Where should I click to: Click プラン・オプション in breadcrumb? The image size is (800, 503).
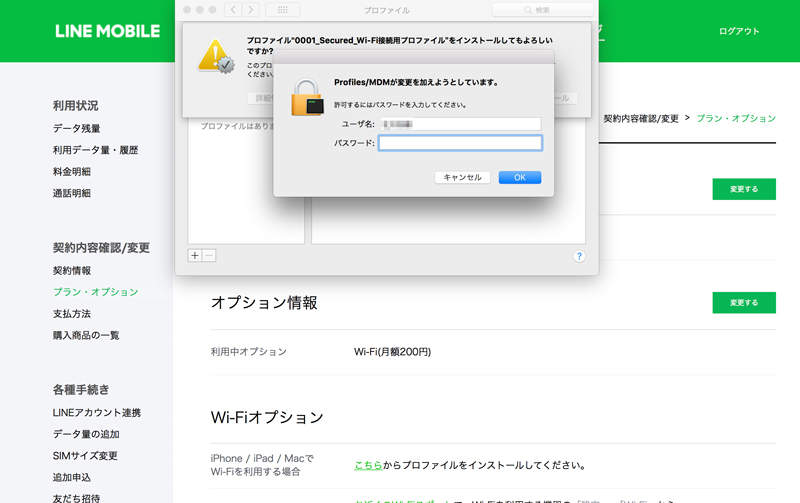(736, 118)
